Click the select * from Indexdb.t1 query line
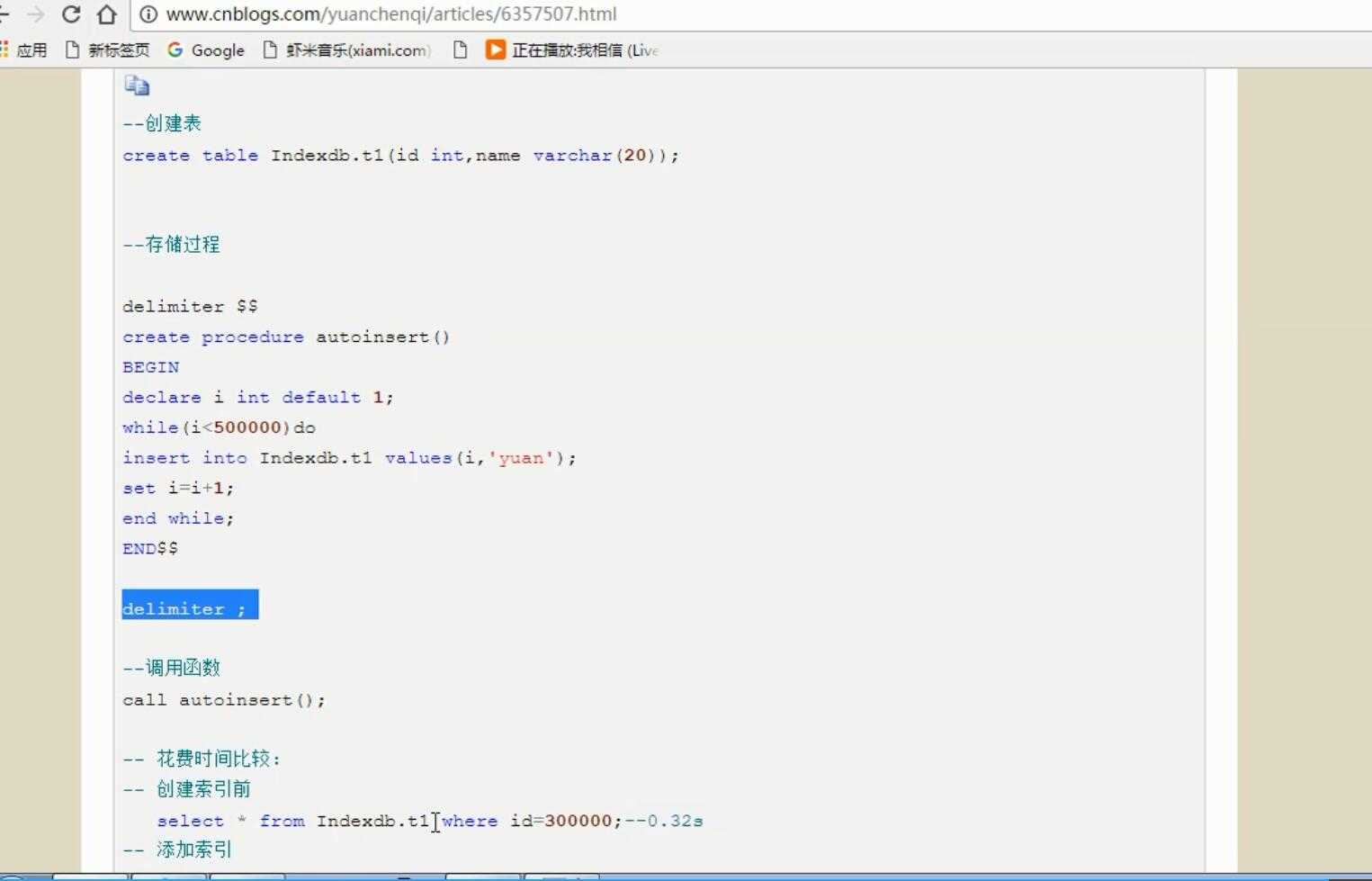 pyautogui.click(x=430, y=821)
